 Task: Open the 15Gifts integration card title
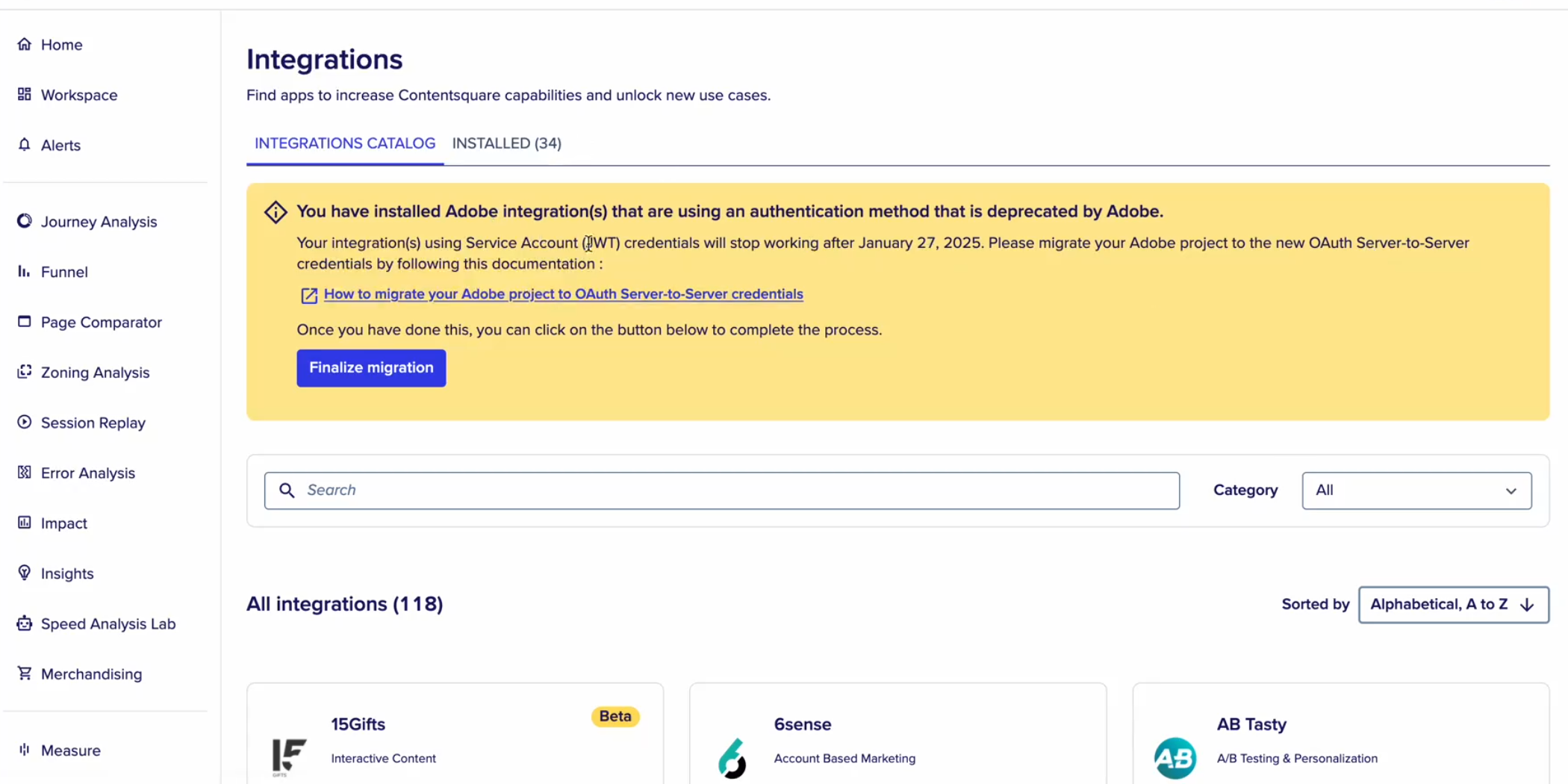tap(358, 724)
